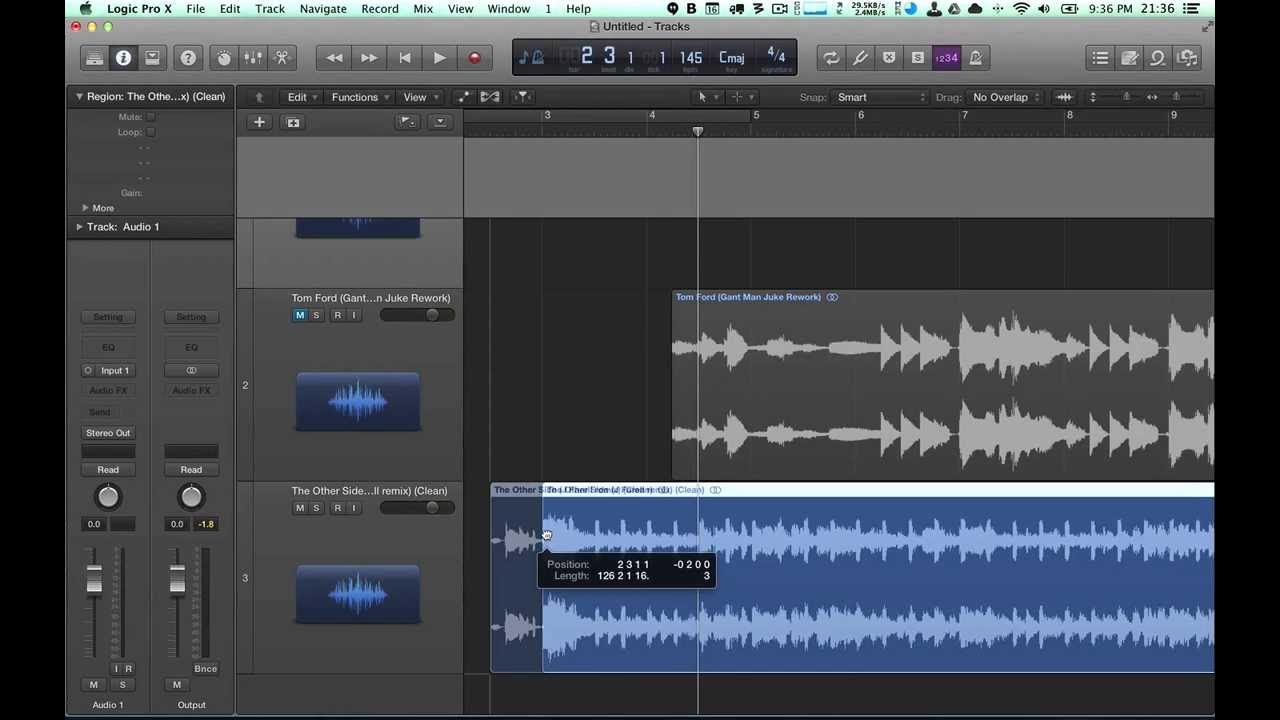The image size is (1280, 720).
Task: Open the Drag No Overlap popup
Action: (1005, 97)
